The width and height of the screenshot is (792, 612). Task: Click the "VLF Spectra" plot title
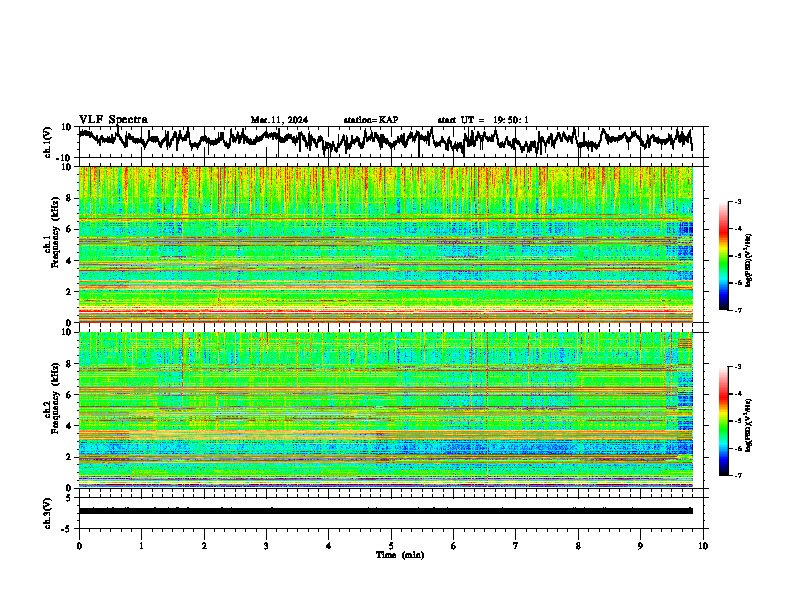113,120
